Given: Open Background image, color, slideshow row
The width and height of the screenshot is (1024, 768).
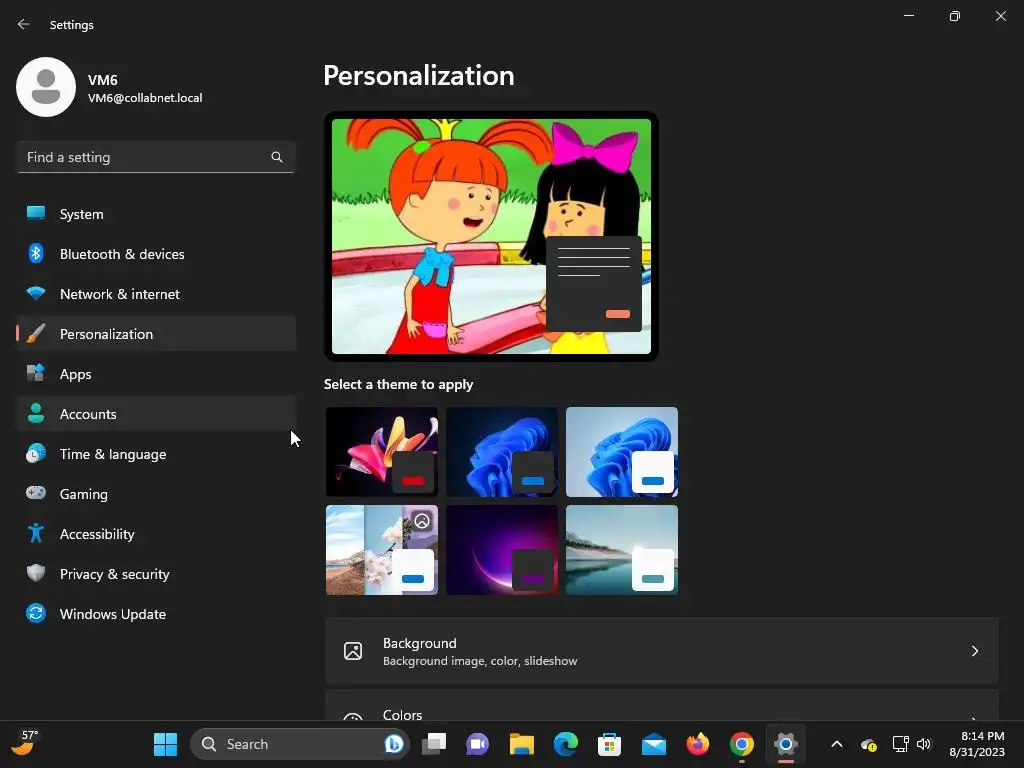Looking at the screenshot, I should pos(662,650).
